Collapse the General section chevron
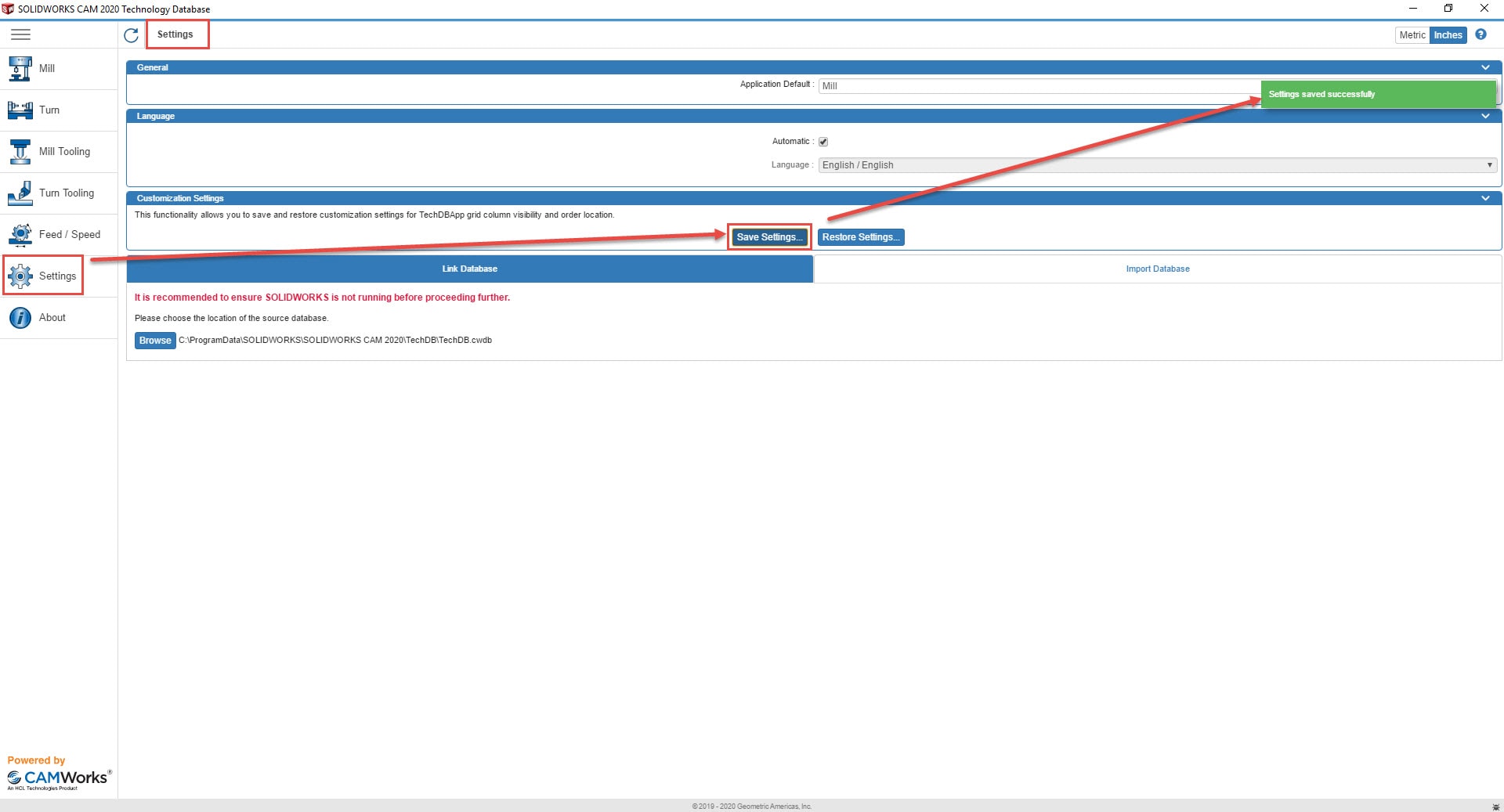Screen dimensions: 1504x812 (x=1485, y=67)
